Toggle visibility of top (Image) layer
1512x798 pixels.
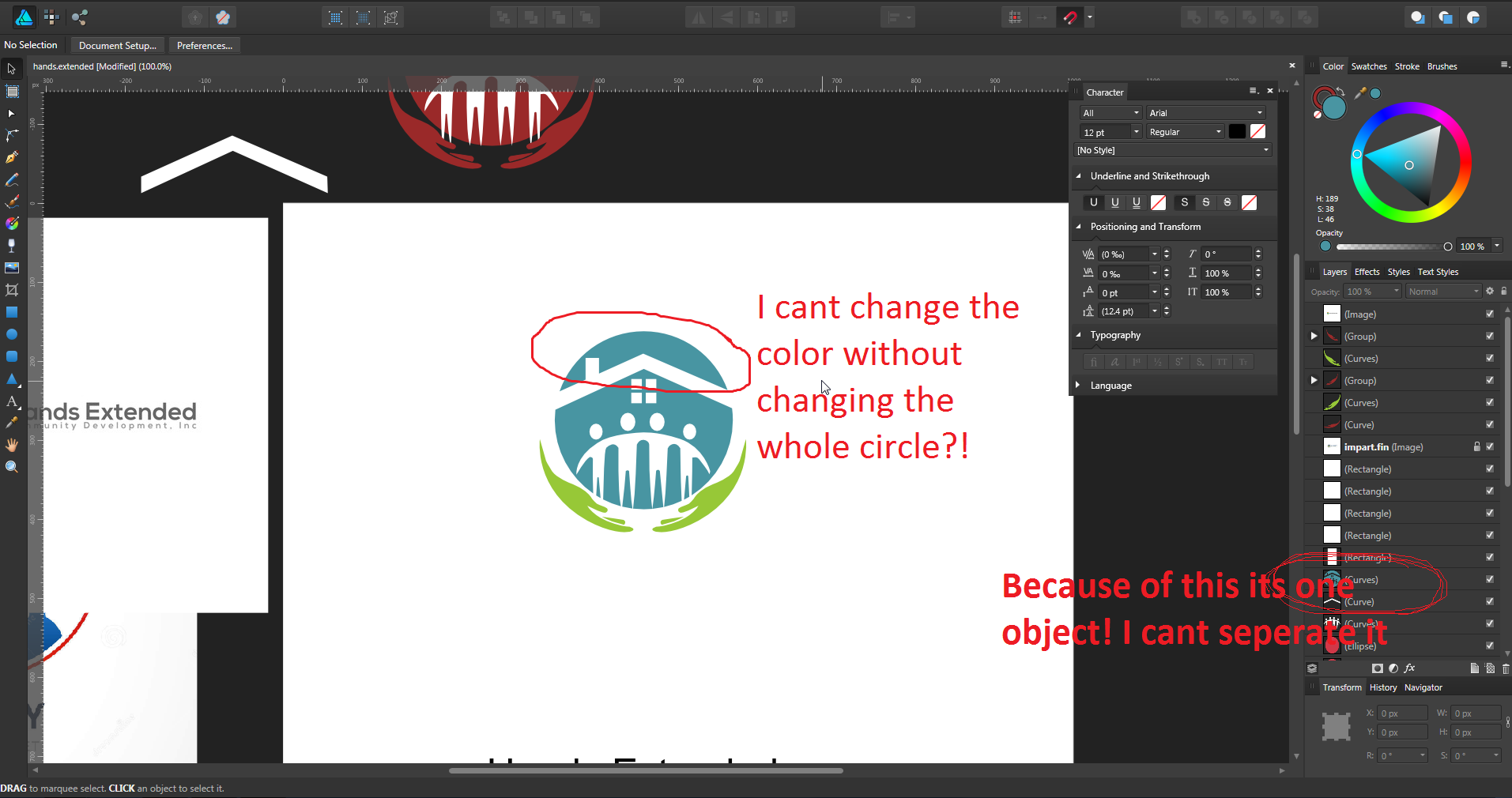click(x=1490, y=314)
